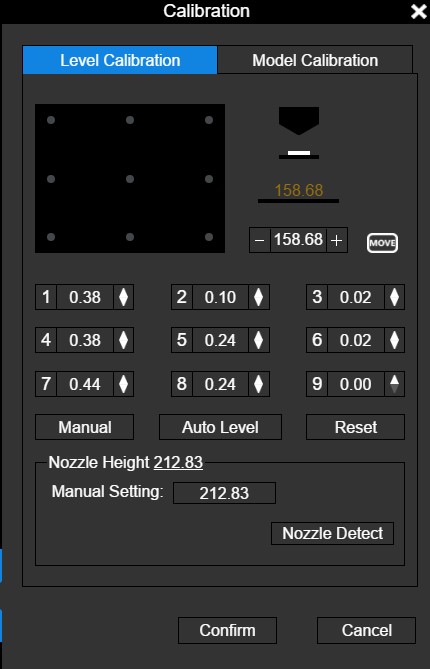
Task: Click the Manual Setting height field
Action: (224, 493)
